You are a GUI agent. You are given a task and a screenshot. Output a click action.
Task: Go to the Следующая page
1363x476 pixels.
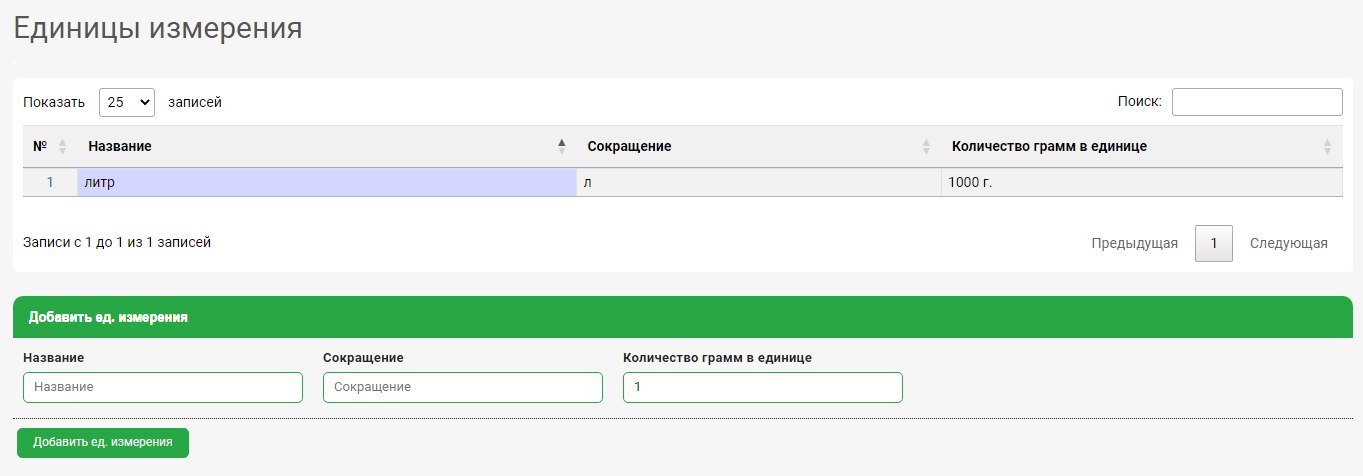(x=1288, y=243)
